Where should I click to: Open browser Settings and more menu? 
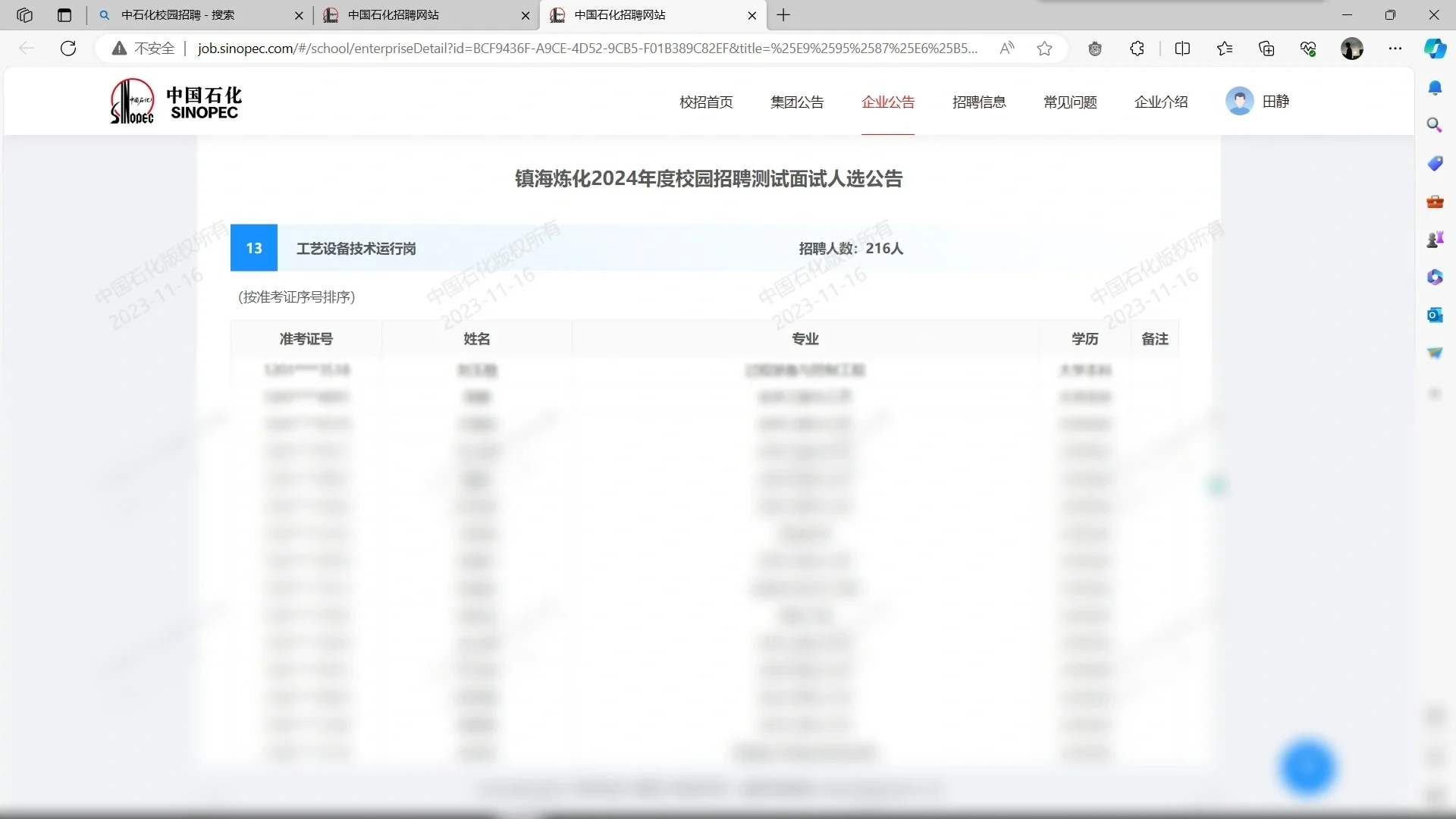coord(1395,49)
